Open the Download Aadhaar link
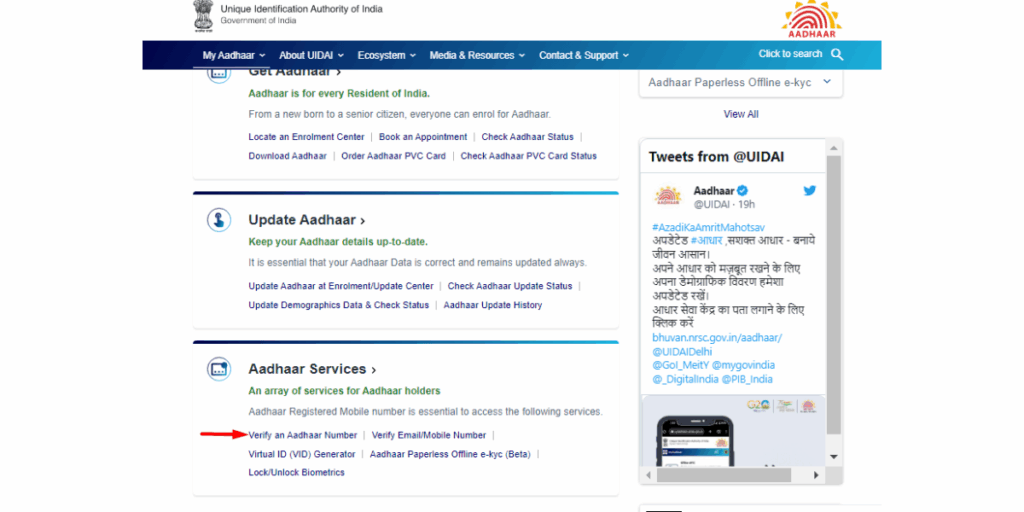This screenshot has width=1024, height=512. 287,156
